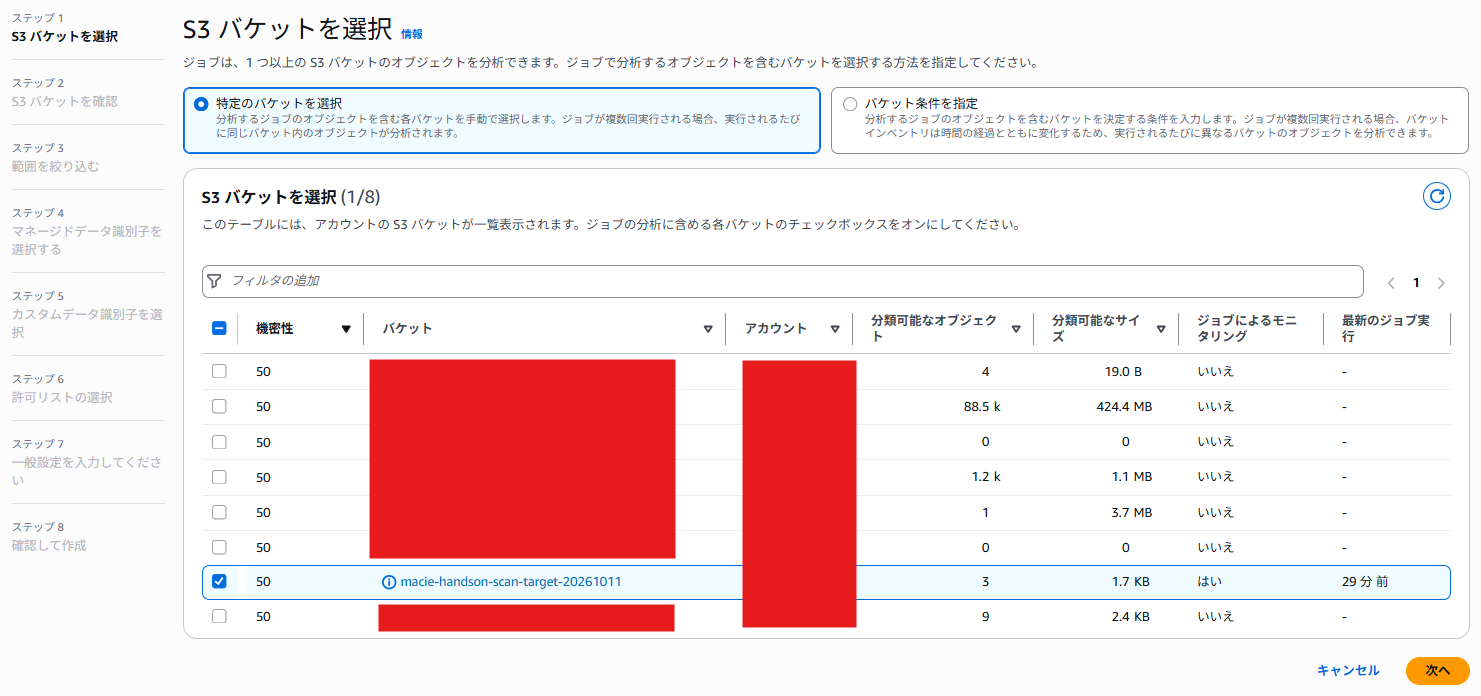Click the 29 分 前 job run value
This screenshot has width=1481, height=696.
coord(1365,581)
